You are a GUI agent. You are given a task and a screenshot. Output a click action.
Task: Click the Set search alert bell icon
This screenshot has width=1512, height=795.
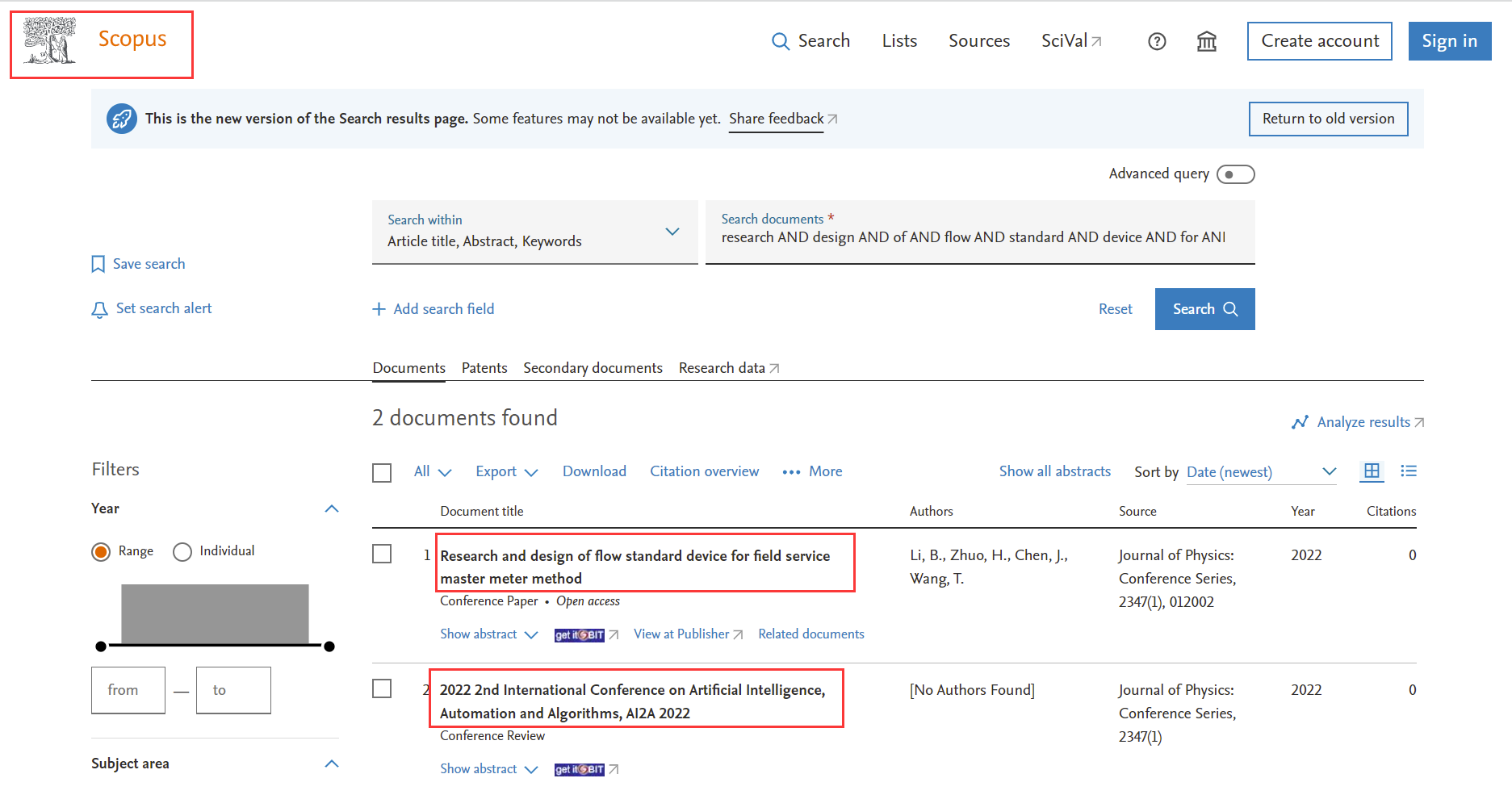tap(99, 309)
